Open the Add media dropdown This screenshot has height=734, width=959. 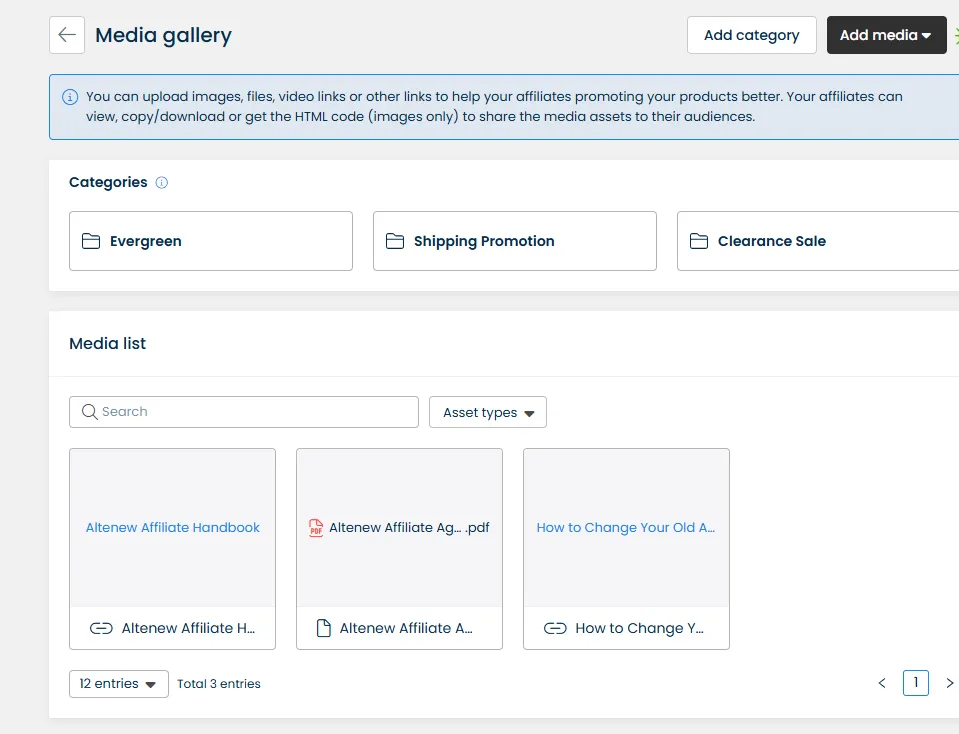coord(886,34)
